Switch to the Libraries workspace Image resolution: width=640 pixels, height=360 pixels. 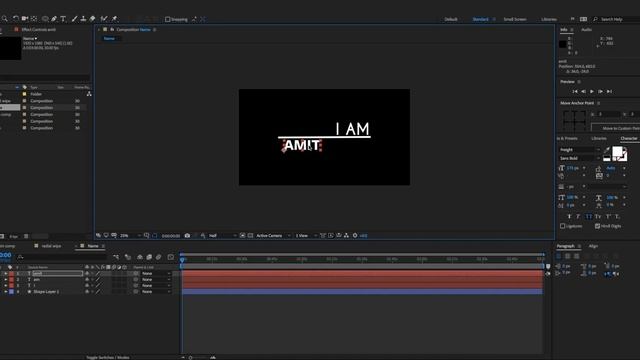(549, 19)
